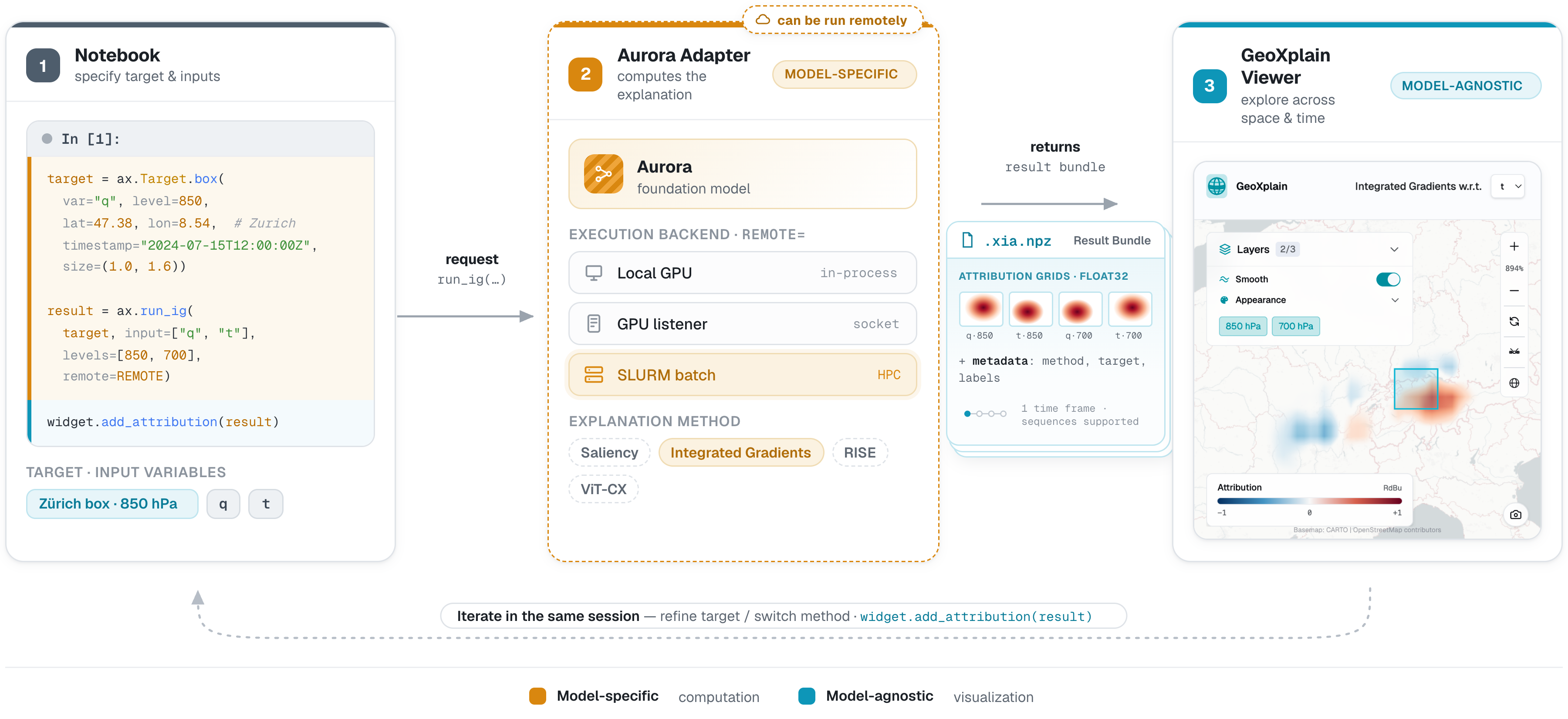This screenshot has height=719, width=1568.
Task: Click the widget.add_attribution(result) code line
Action: [x=162, y=421]
